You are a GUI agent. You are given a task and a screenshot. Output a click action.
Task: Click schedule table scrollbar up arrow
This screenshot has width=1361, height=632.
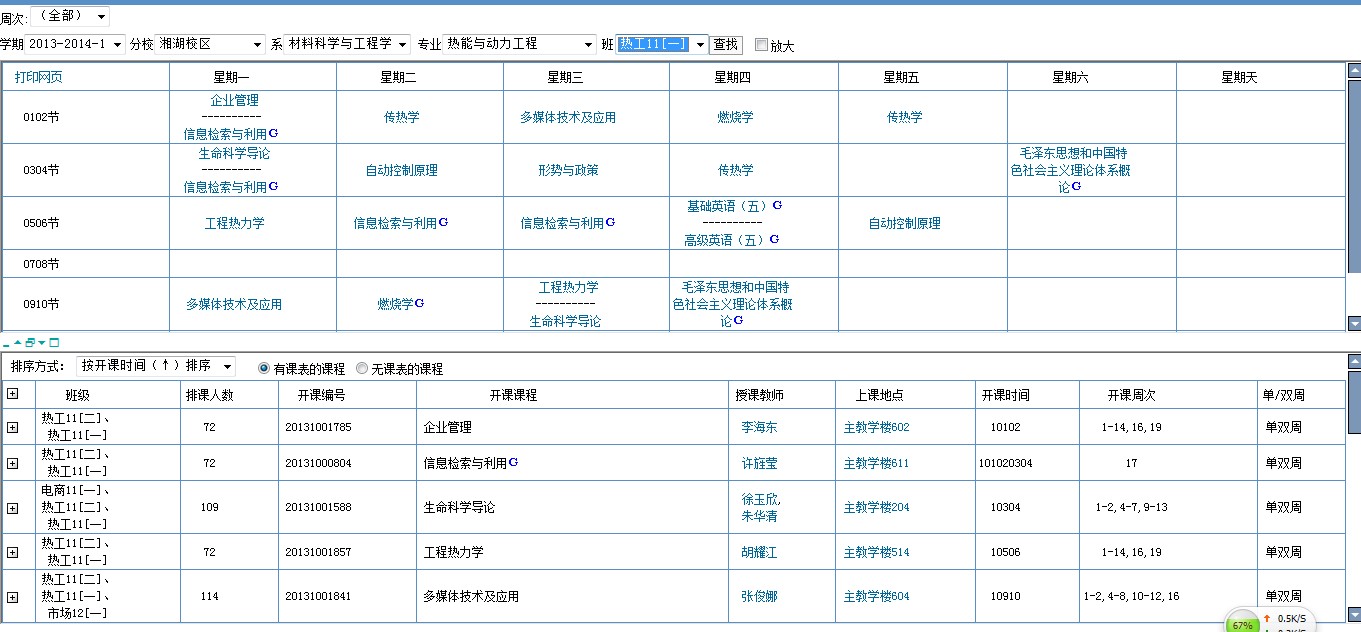1354,70
